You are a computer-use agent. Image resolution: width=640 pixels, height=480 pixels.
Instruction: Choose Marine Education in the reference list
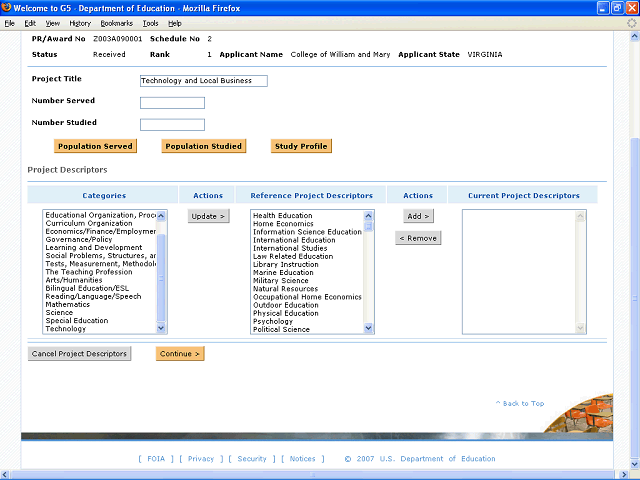coord(283,272)
